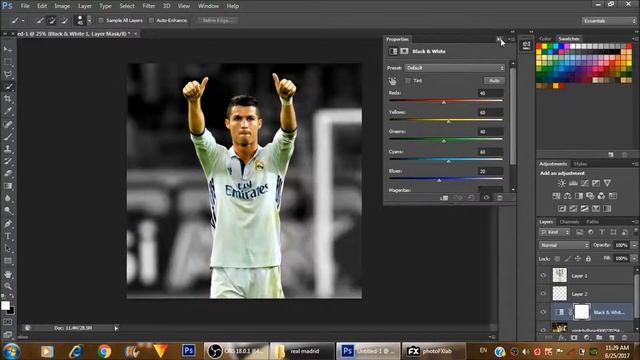Select the Eyedropper tool
Image resolution: width=640 pixels, height=360 pixels.
(x=8, y=111)
